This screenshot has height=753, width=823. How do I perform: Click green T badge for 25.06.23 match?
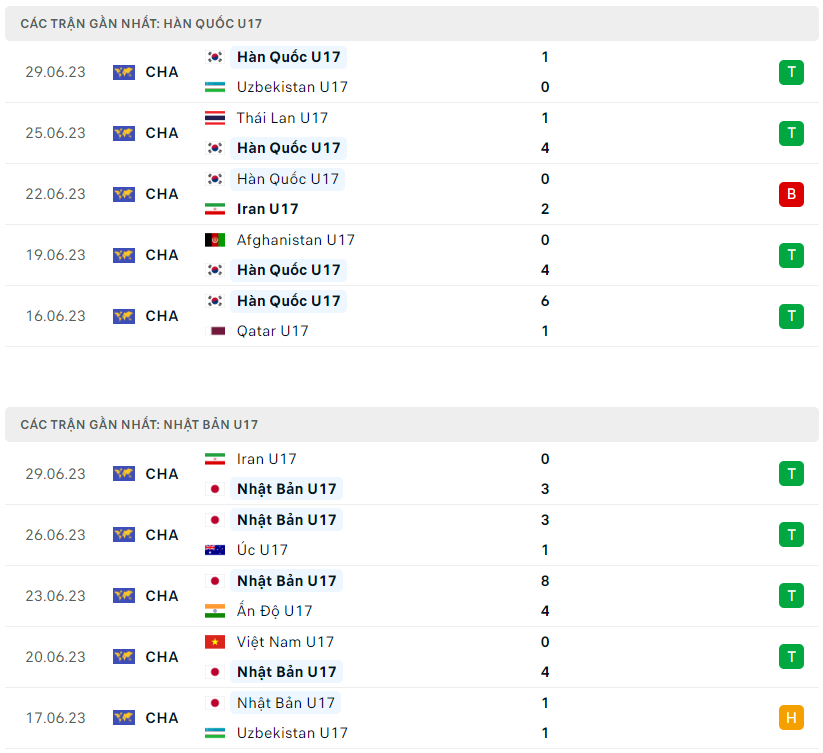pos(791,133)
